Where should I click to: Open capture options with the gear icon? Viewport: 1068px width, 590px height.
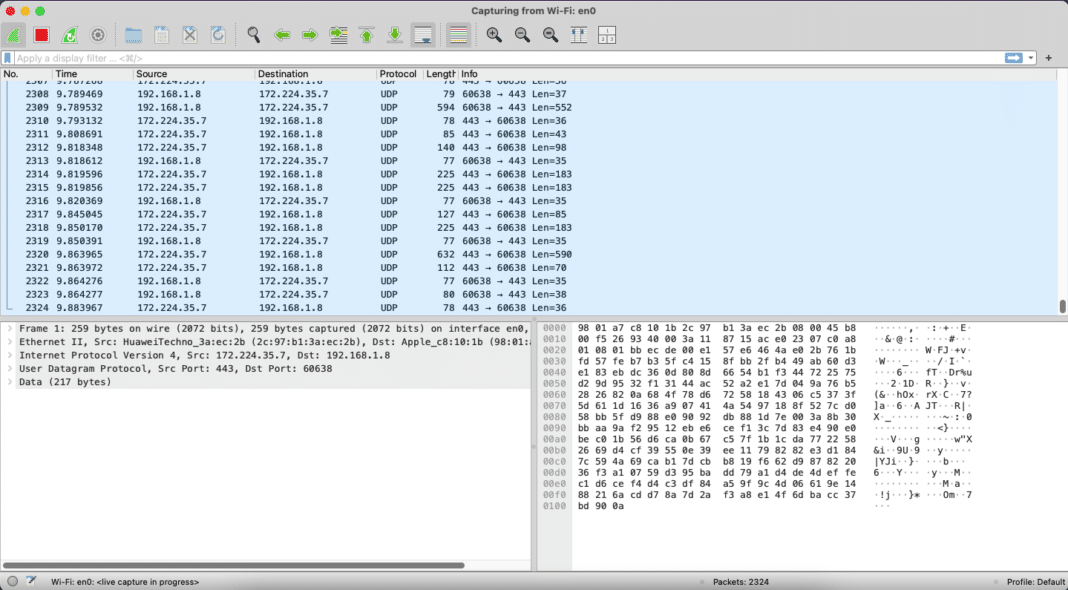pyautogui.click(x=97, y=34)
